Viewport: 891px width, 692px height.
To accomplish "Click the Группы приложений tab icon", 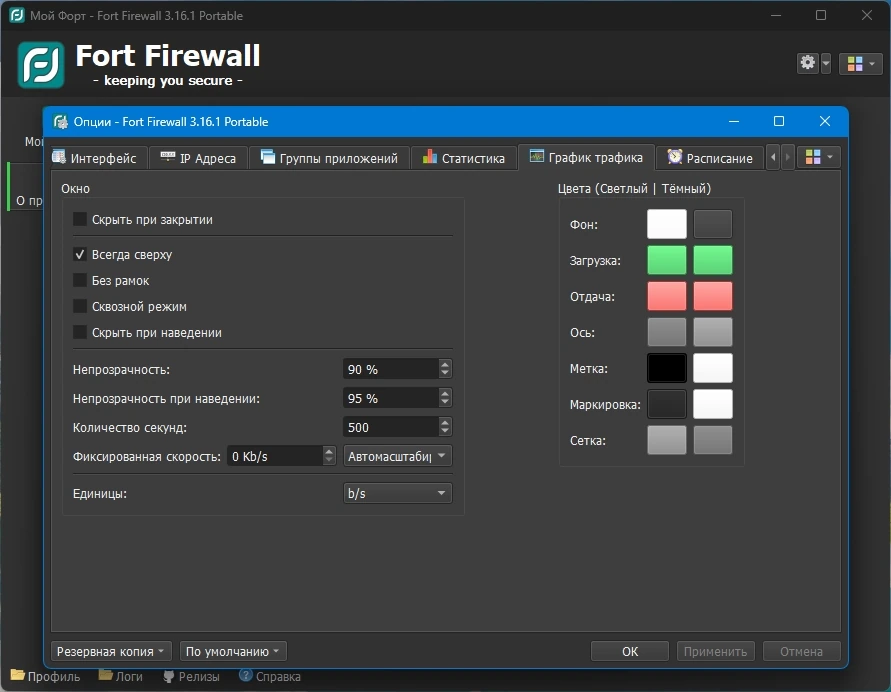I will [268, 157].
